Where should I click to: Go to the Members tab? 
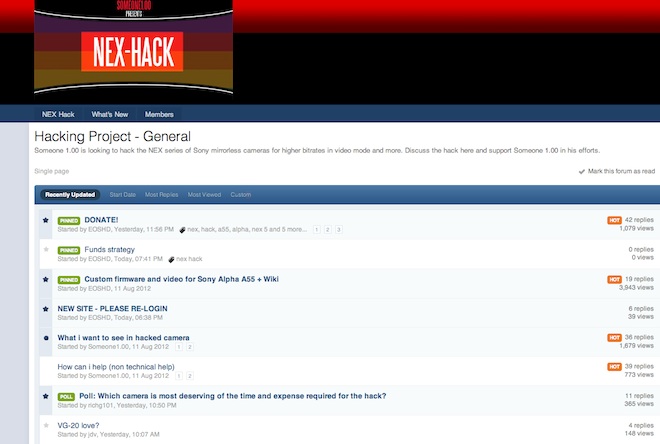tap(159, 114)
